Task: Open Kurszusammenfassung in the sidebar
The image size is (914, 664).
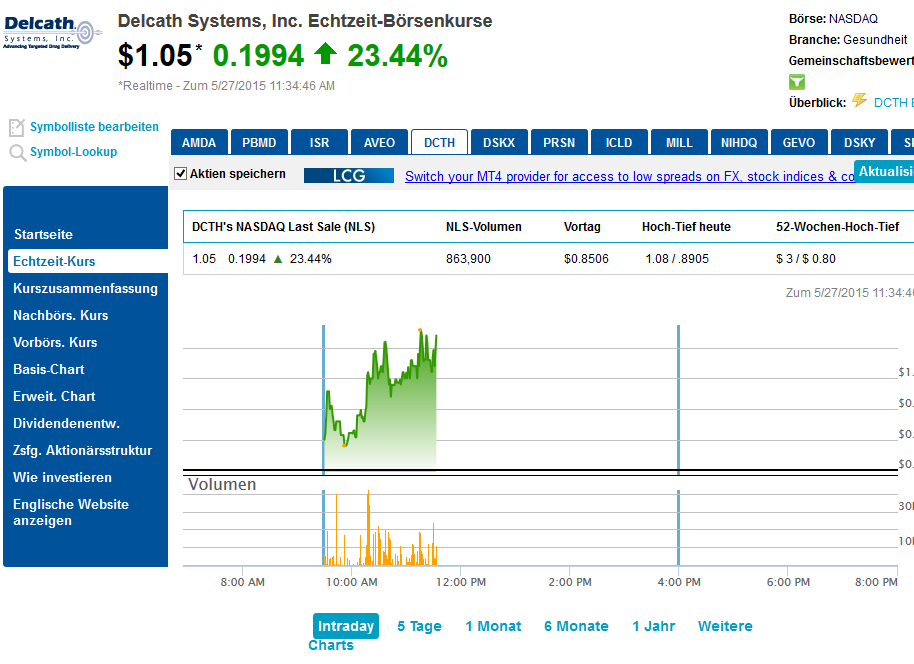Action: (x=85, y=288)
